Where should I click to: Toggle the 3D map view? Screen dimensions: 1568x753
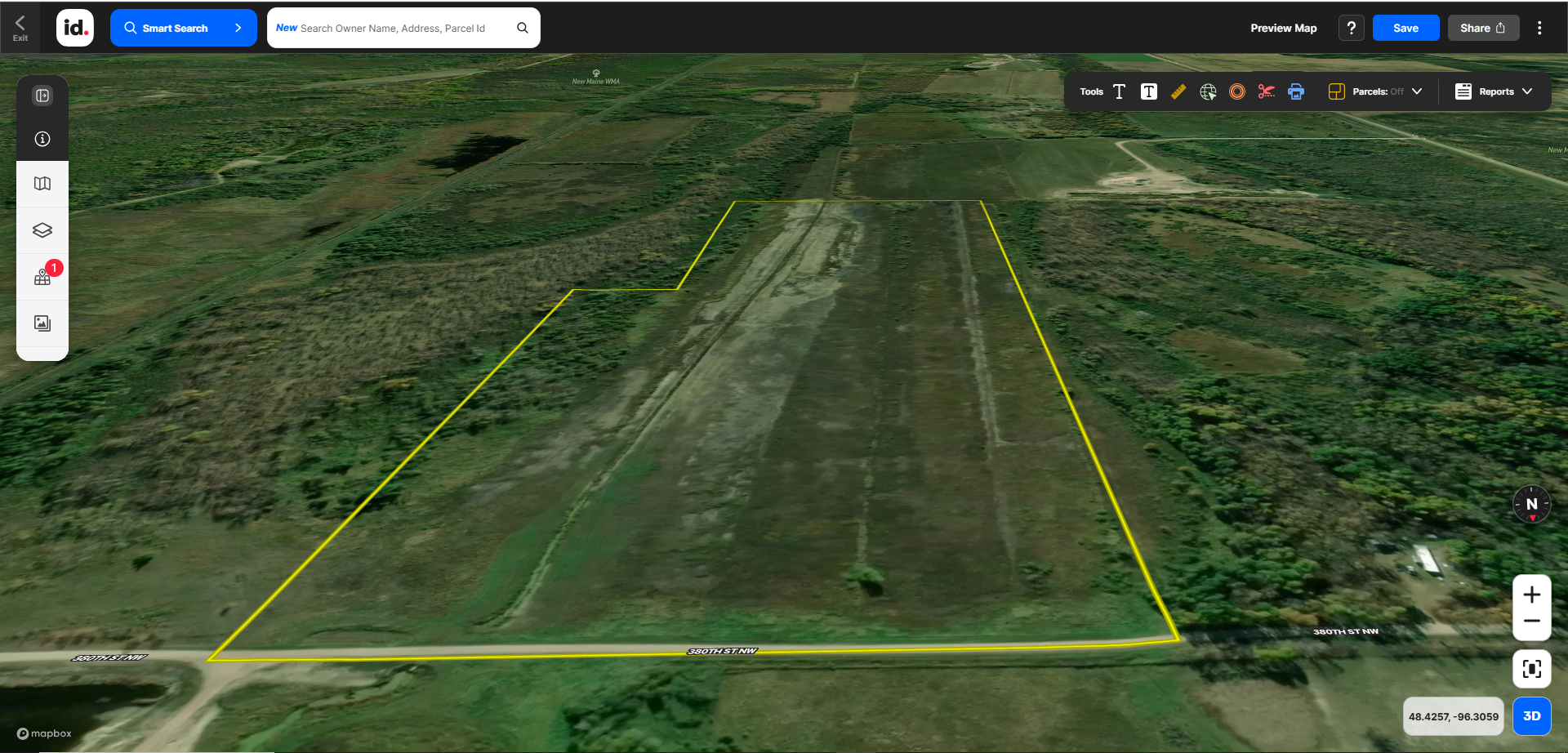coord(1531,716)
